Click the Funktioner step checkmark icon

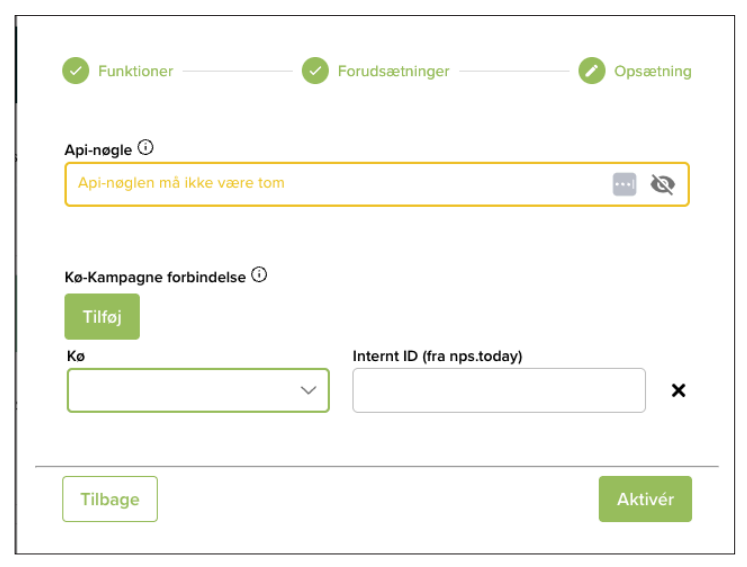(x=76, y=71)
